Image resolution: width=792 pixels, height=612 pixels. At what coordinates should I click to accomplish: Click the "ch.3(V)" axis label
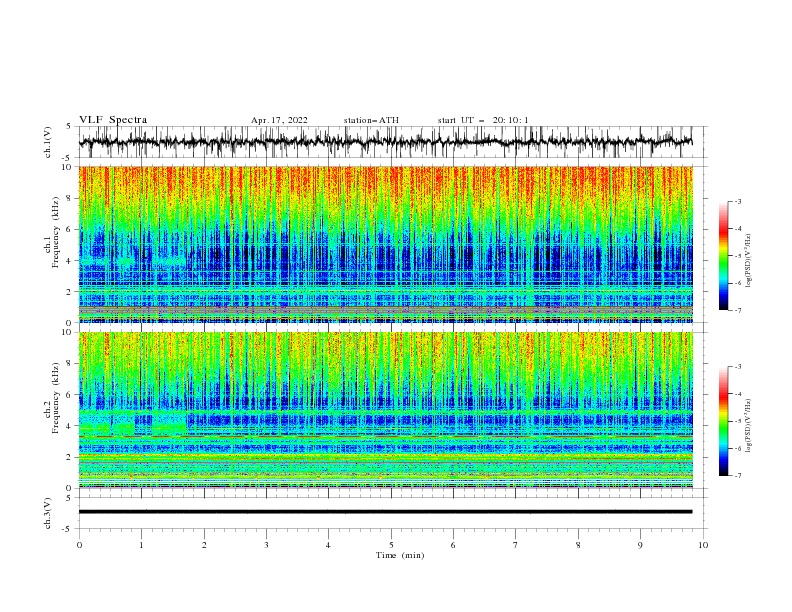pyautogui.click(x=48, y=513)
